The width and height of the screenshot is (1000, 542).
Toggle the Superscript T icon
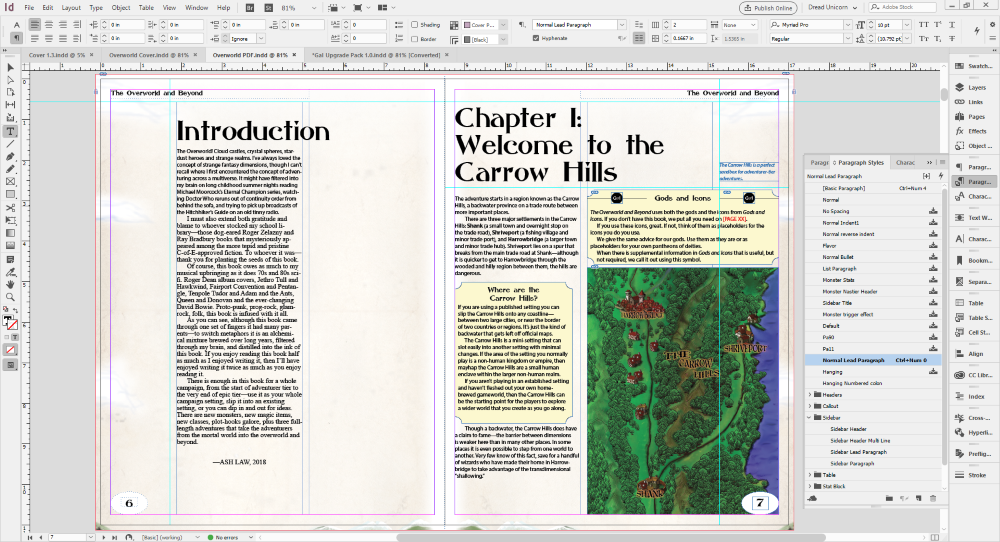pyautogui.click(x=938, y=24)
